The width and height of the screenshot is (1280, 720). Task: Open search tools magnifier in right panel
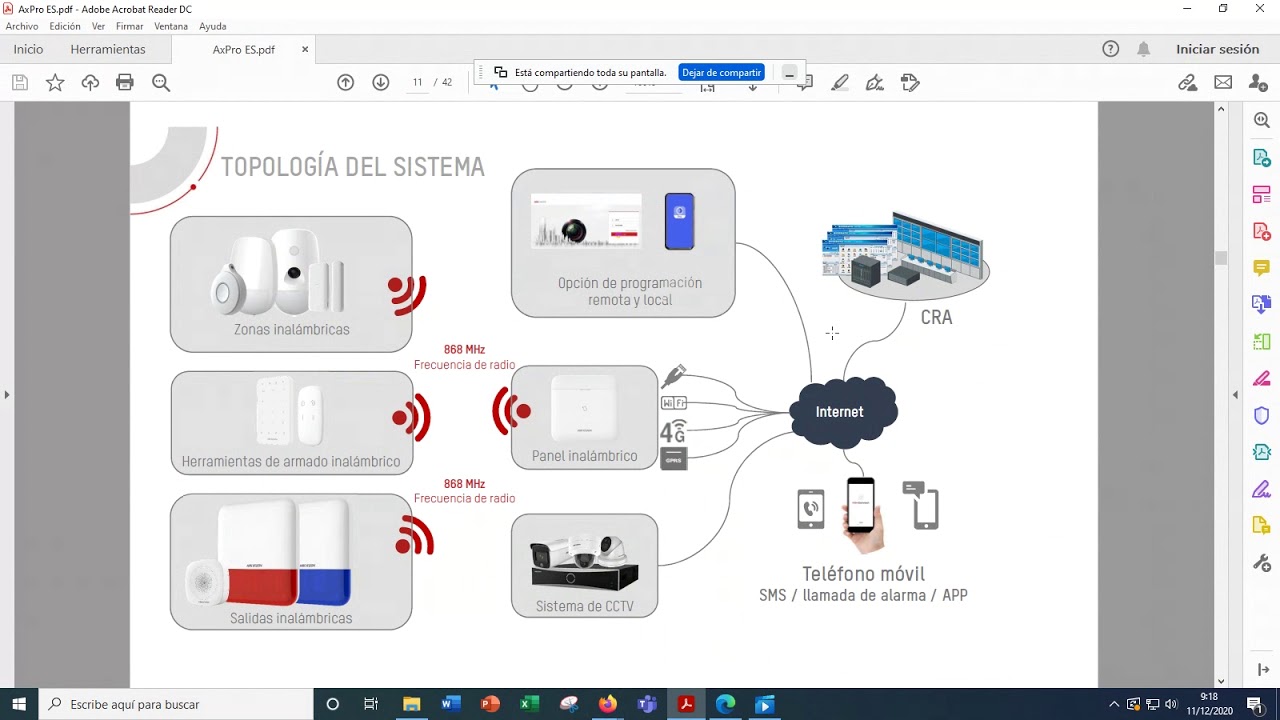point(1262,120)
